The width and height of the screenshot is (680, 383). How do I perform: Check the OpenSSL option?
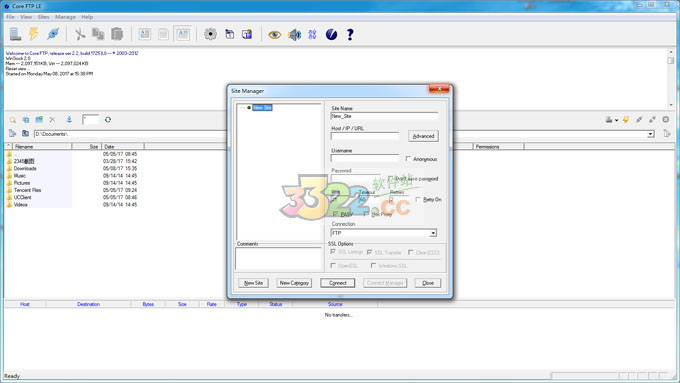click(333, 265)
